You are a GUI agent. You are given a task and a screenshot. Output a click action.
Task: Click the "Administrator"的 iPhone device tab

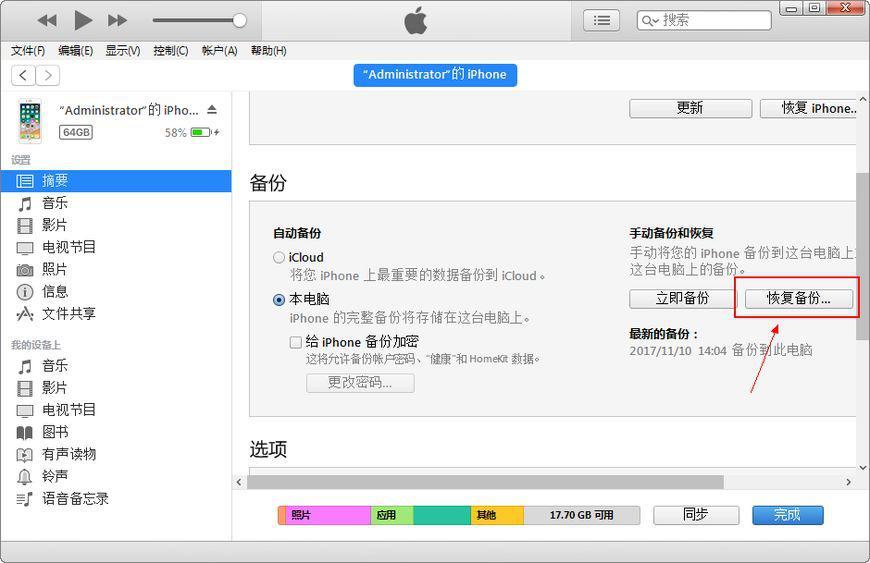coord(435,75)
